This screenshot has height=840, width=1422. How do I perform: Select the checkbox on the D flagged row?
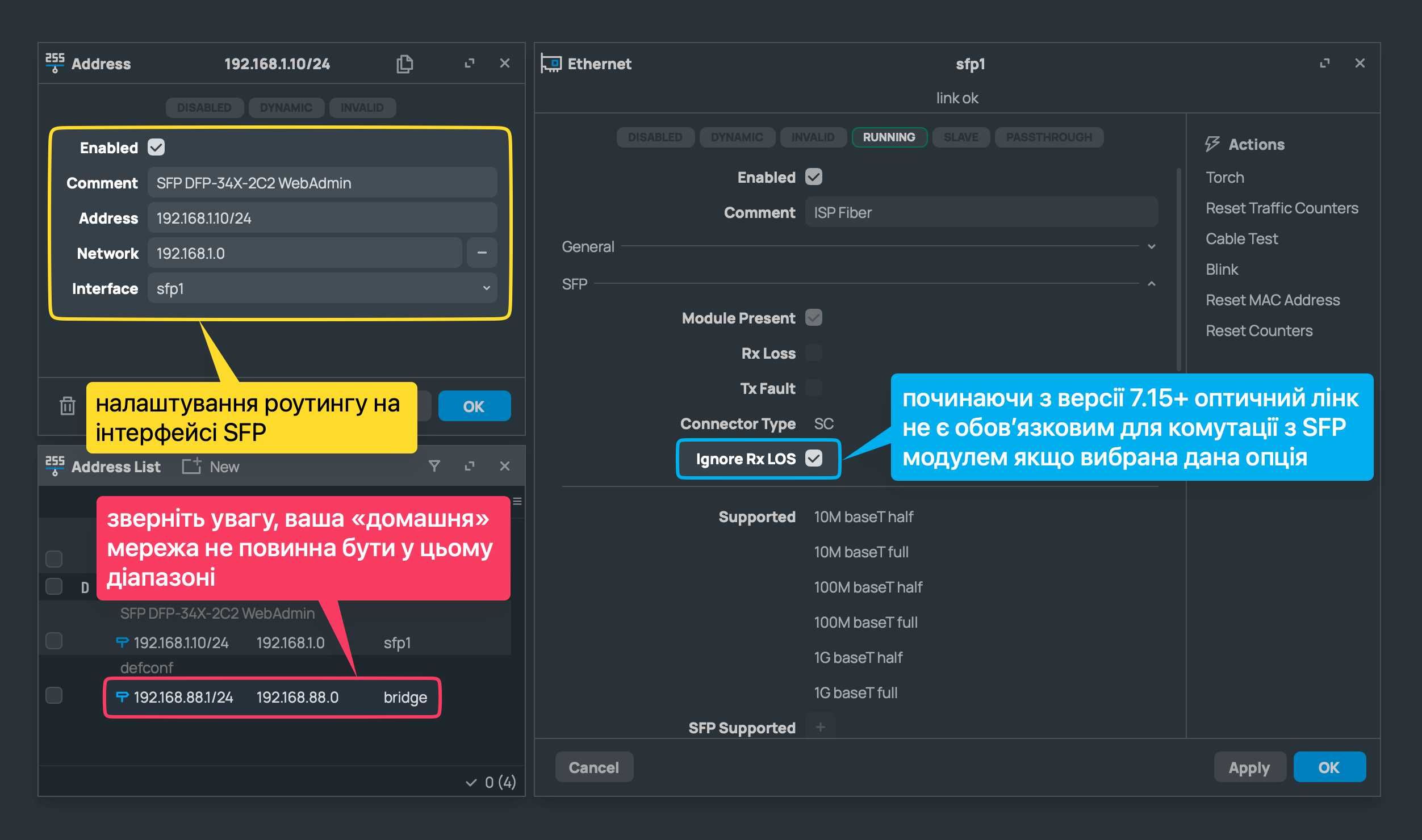click(54, 586)
